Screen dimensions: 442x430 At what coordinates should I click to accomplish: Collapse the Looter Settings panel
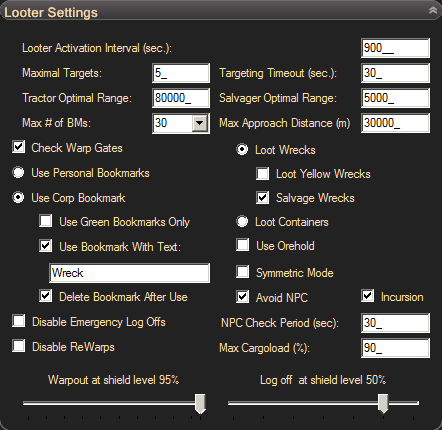coord(433,10)
